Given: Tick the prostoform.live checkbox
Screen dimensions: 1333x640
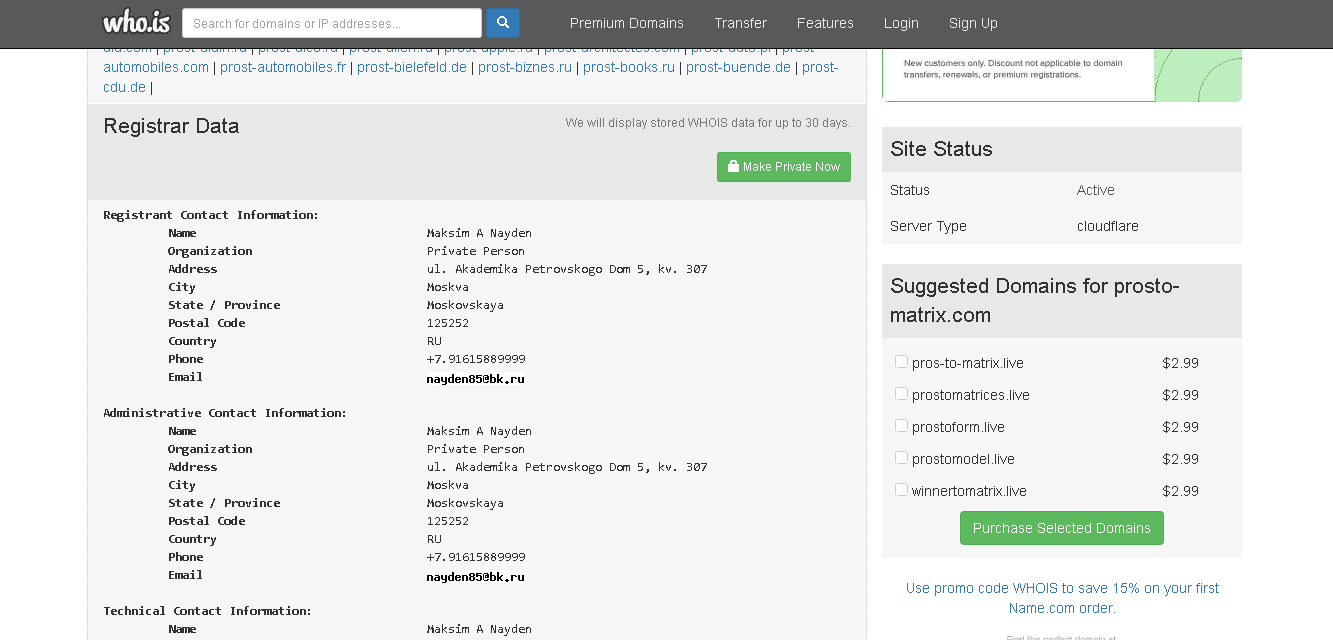Looking at the screenshot, I should tap(901, 426).
